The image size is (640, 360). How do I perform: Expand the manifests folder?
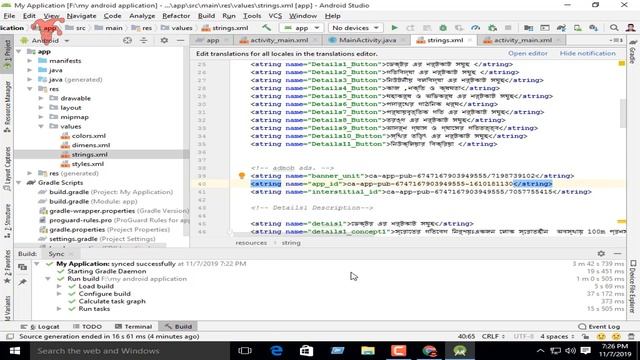tap(30, 61)
